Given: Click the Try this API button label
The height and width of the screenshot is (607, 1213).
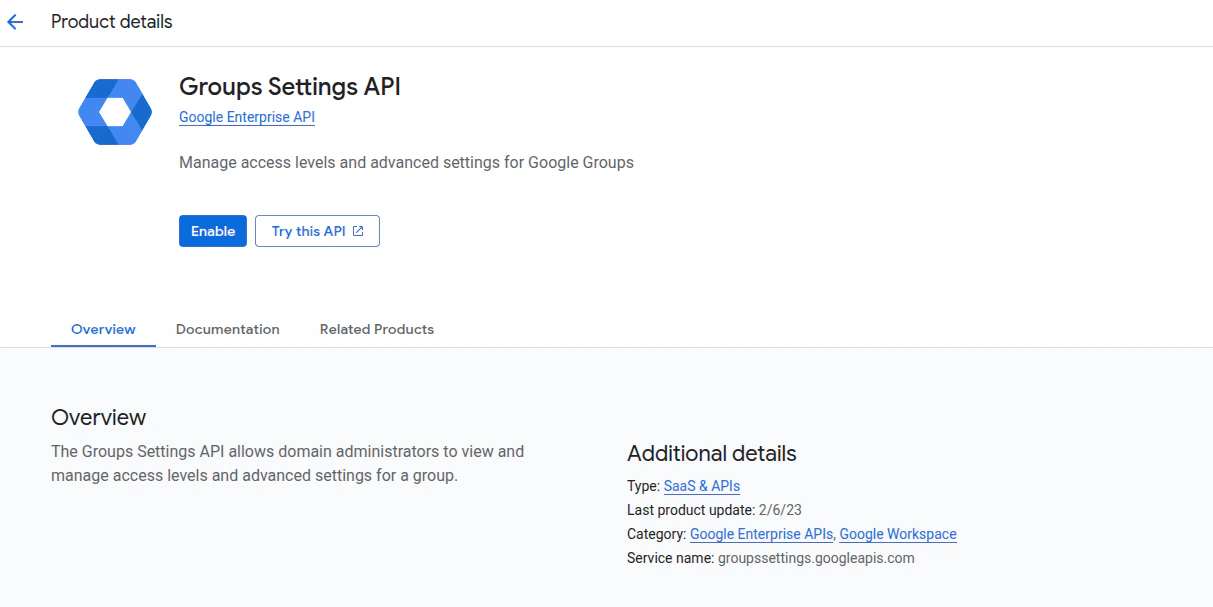Looking at the screenshot, I should click(x=308, y=231).
